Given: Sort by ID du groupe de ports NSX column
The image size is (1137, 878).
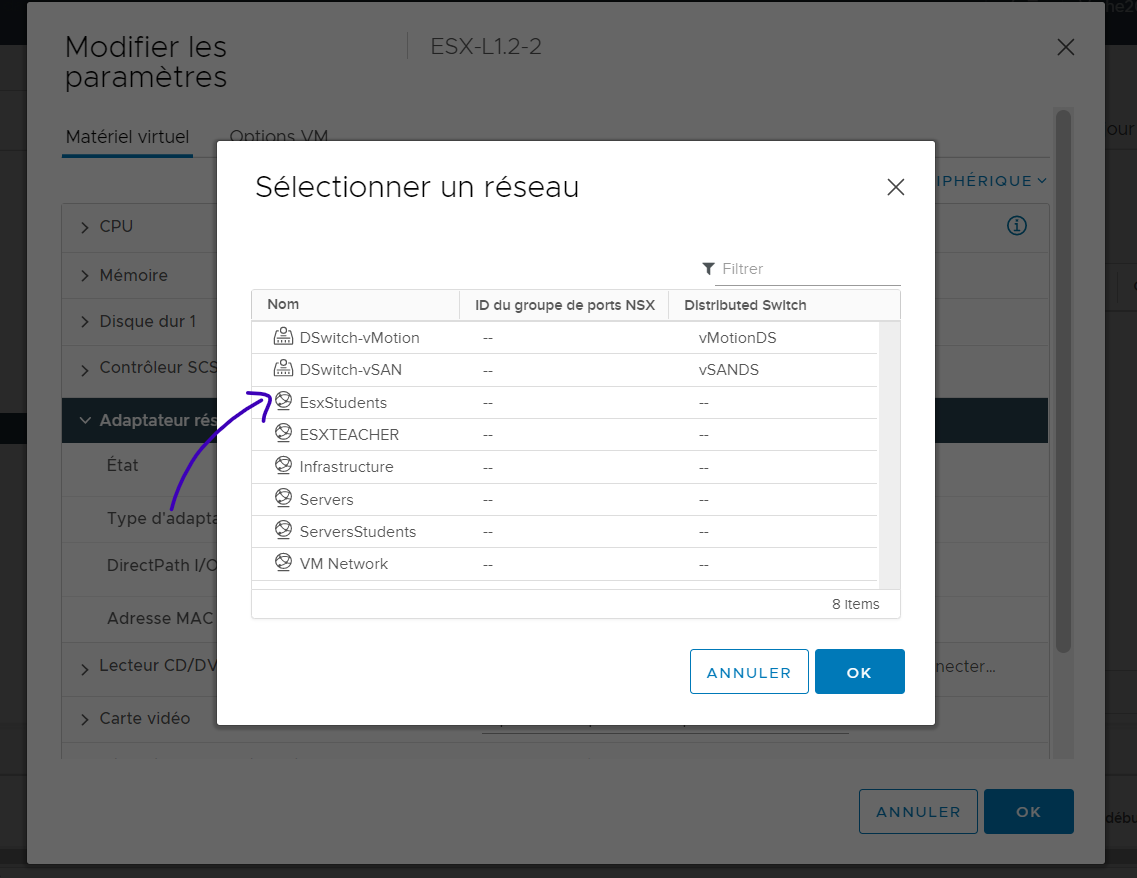Looking at the screenshot, I should tap(565, 305).
